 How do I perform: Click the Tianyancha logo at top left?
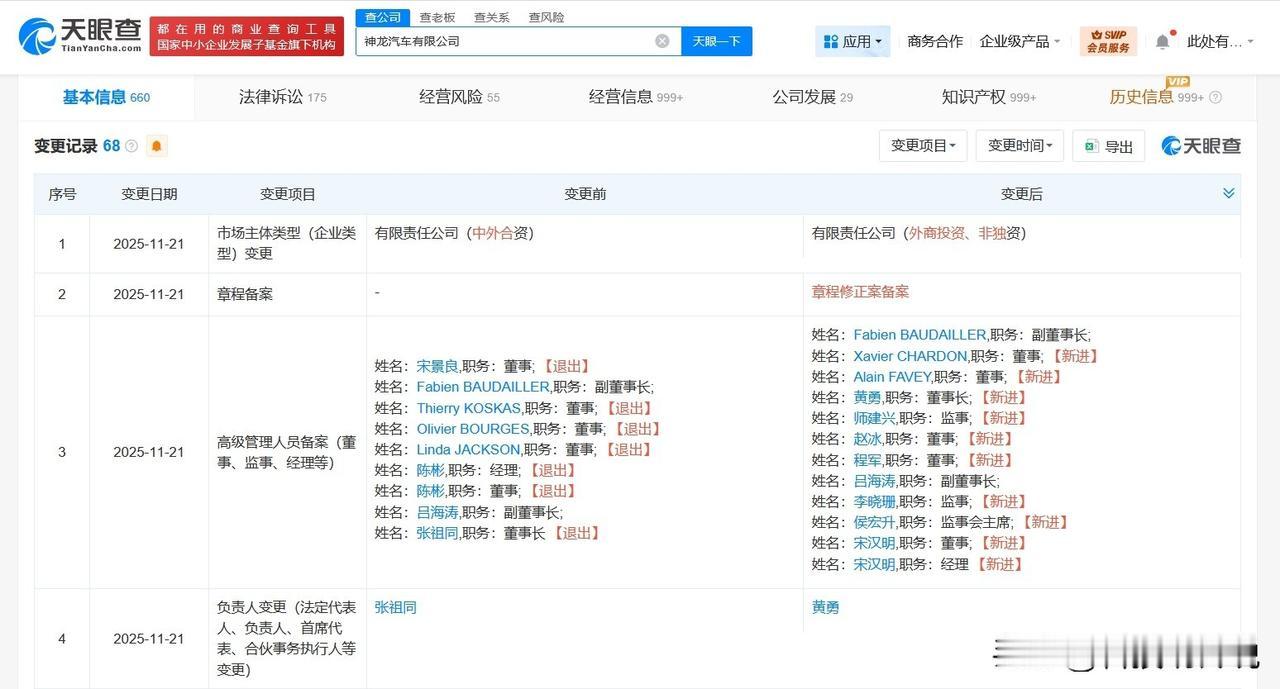(80, 35)
